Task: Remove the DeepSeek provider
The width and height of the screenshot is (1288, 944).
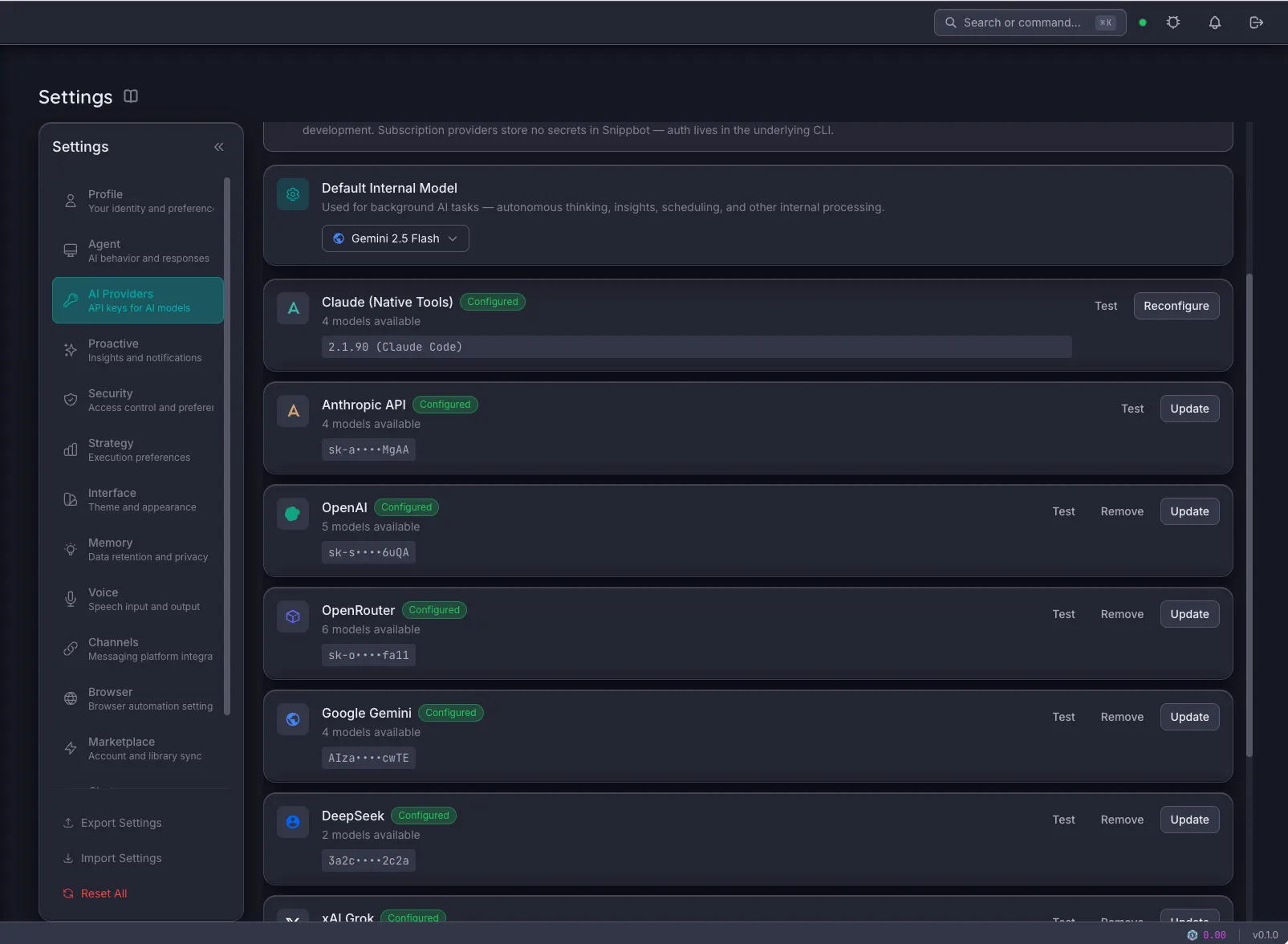Action: point(1122,820)
